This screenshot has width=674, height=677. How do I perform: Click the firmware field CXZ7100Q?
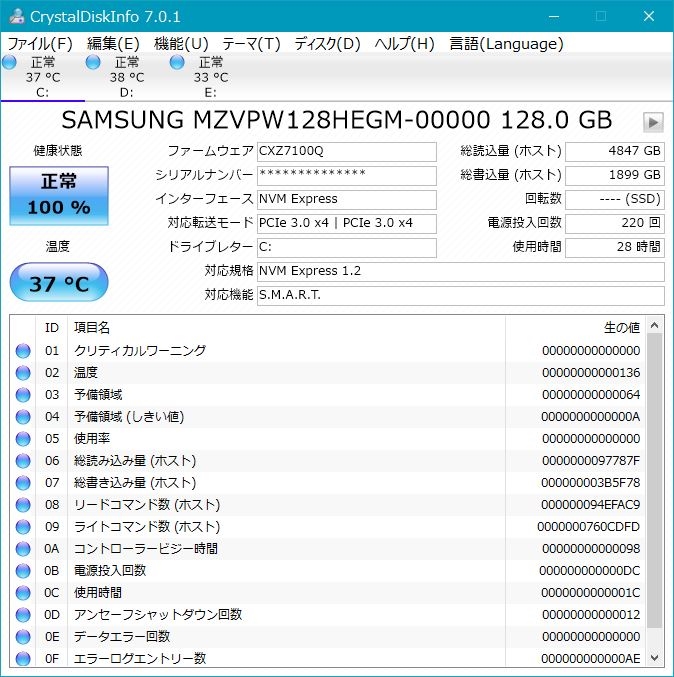tap(347, 152)
